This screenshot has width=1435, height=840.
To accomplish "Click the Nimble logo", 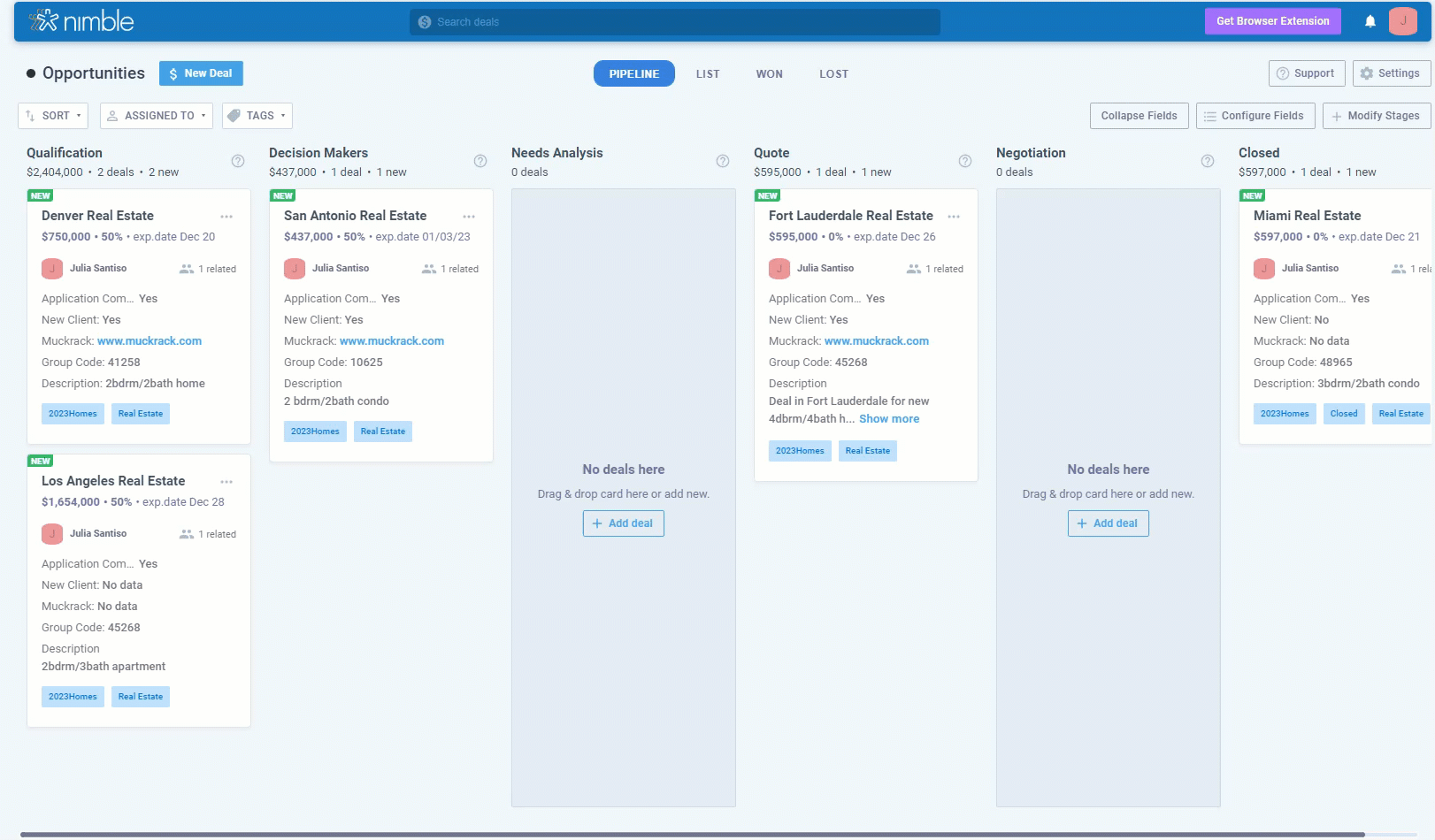I will tap(81, 21).
